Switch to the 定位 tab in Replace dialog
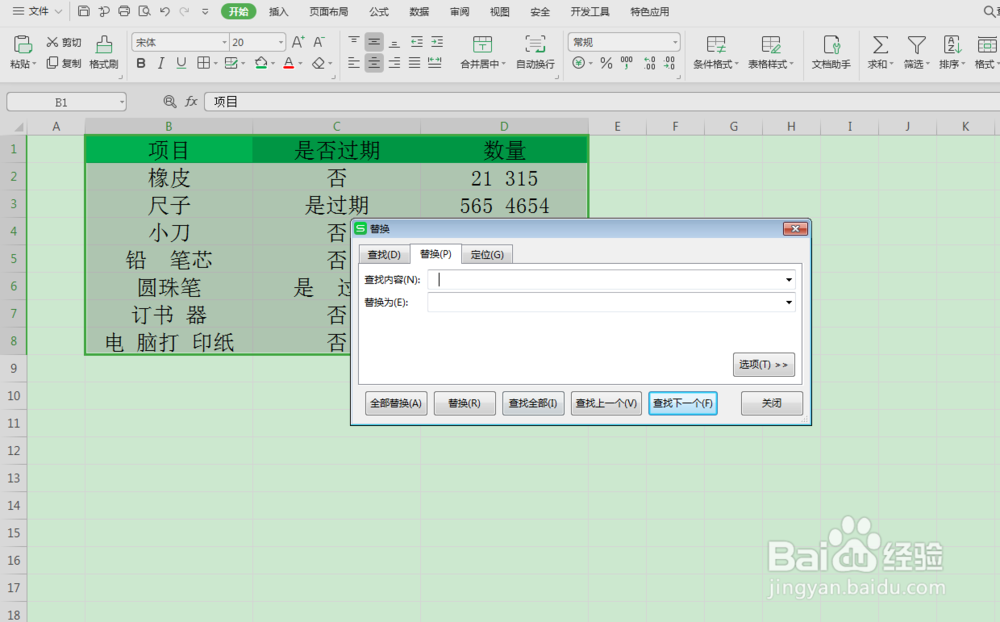 click(x=487, y=254)
